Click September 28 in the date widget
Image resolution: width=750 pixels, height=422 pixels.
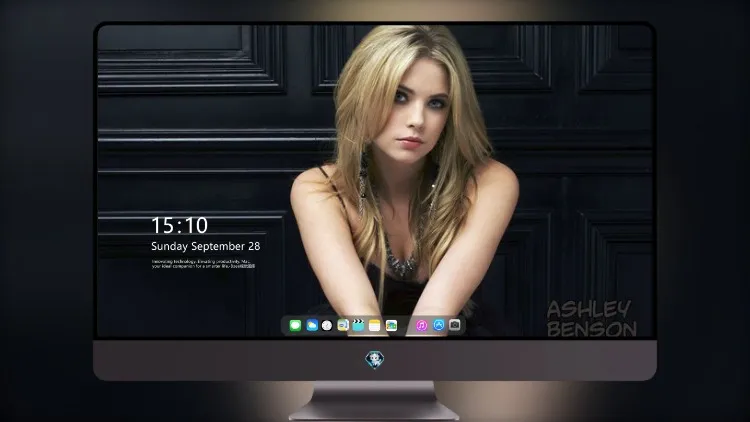(226, 246)
